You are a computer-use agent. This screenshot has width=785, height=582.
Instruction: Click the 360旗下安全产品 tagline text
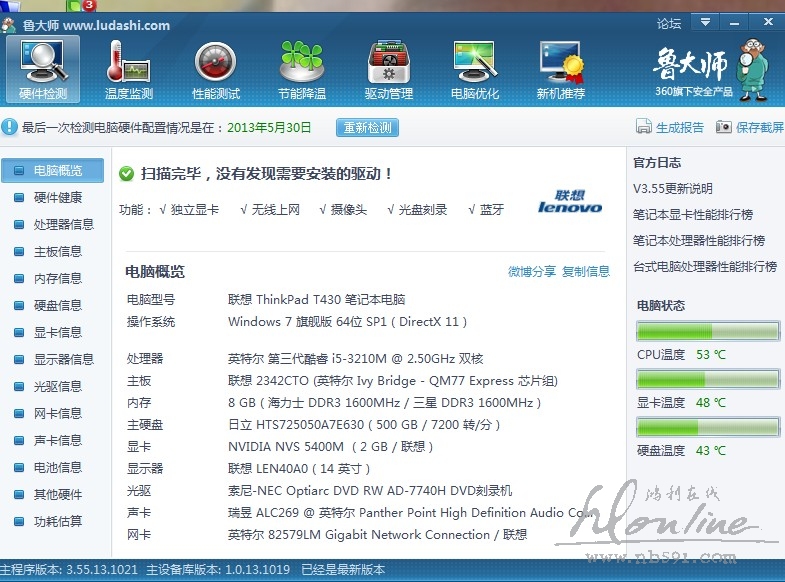694,92
